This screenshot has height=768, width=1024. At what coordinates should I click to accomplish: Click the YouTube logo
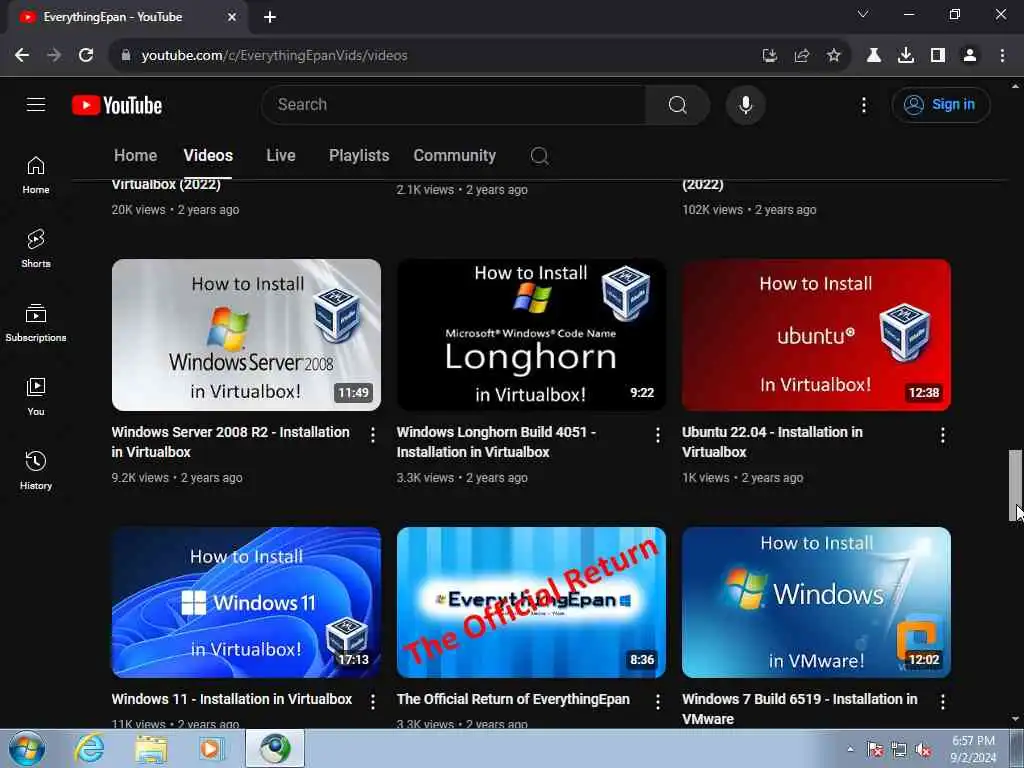[117, 105]
